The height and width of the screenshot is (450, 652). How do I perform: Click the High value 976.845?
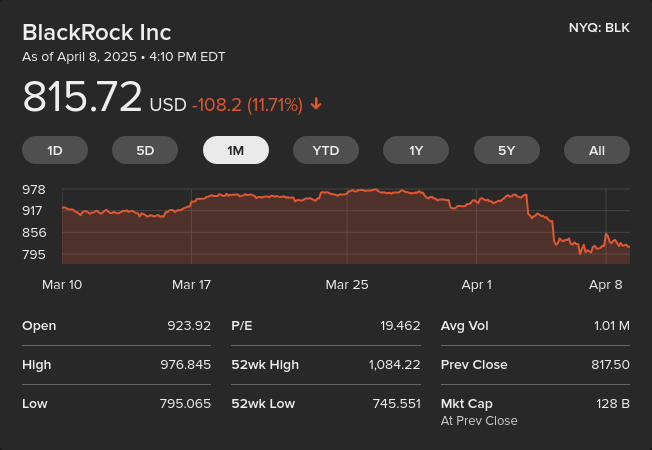click(x=186, y=364)
